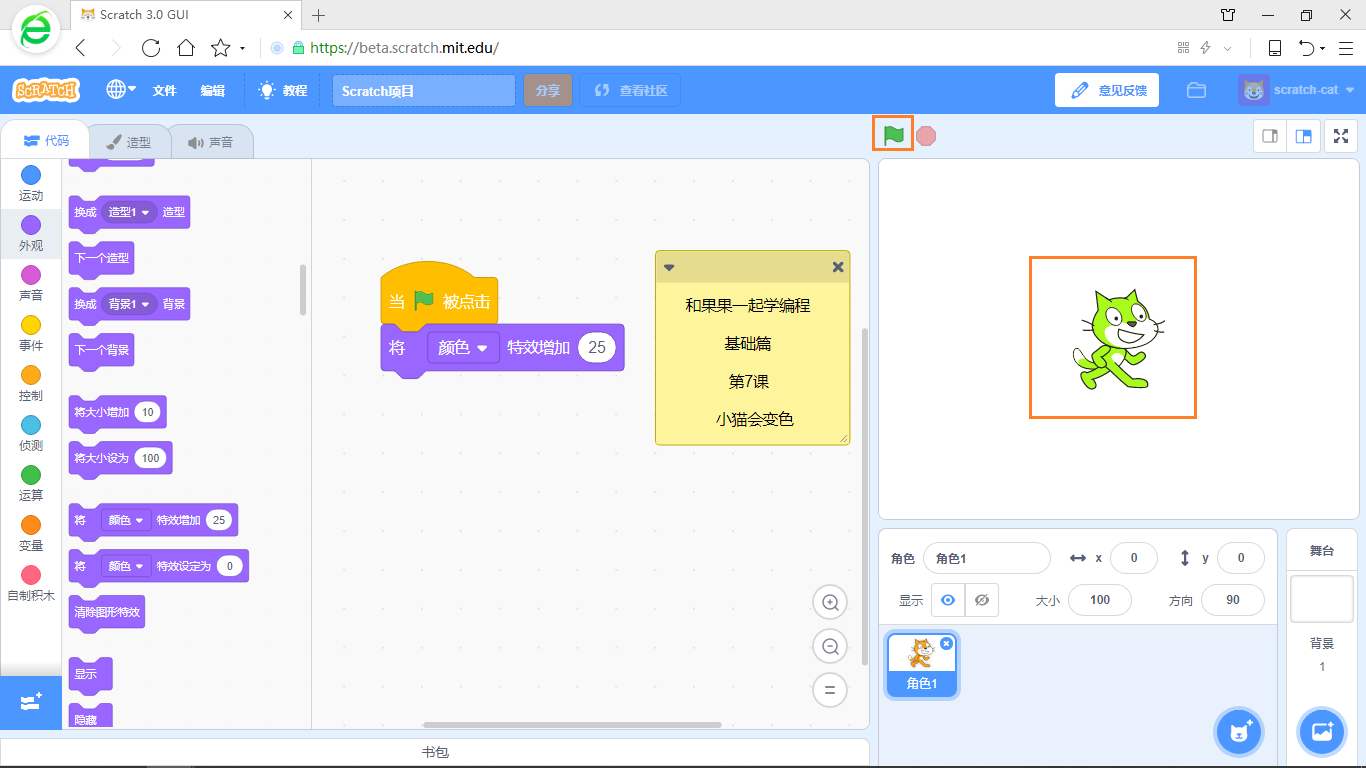The image size is (1366, 768).
Task: Show the sprite with eye button
Action: click(x=948, y=600)
